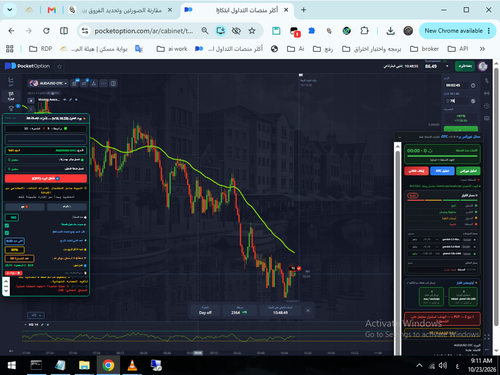
Task: Toggle the first green checkbox in bot panel
Action: [7, 226]
